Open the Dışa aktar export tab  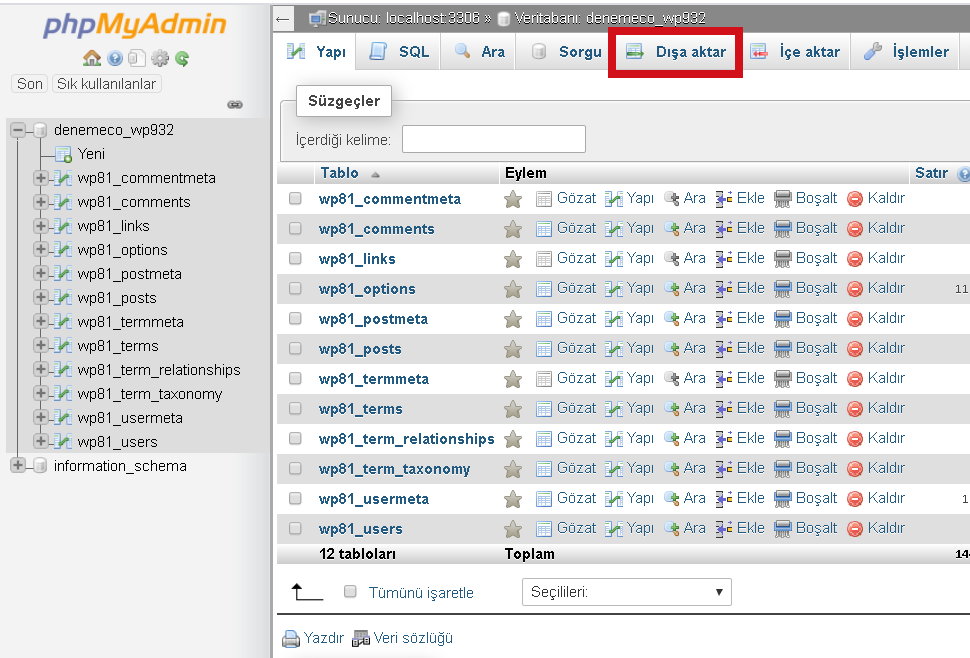(676, 52)
